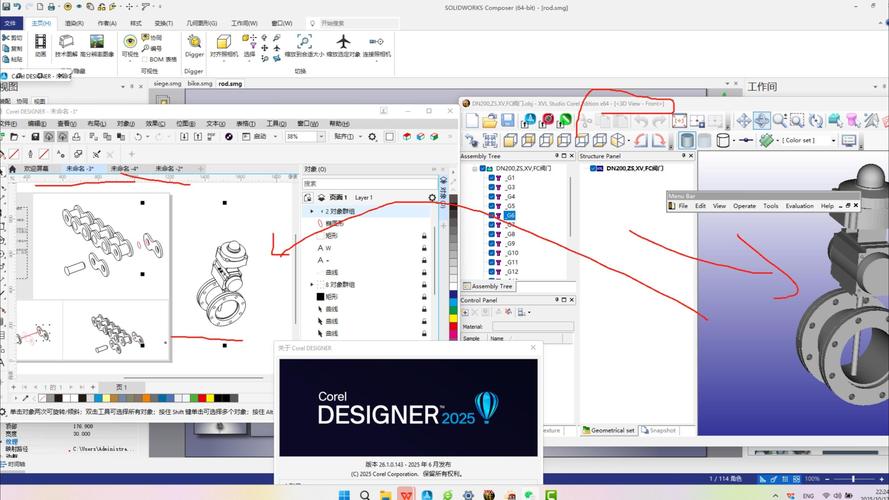This screenshot has width=889, height=500.
Task: Toggle the BOM table checkbox in Composer ribbon
Action: click(145, 60)
